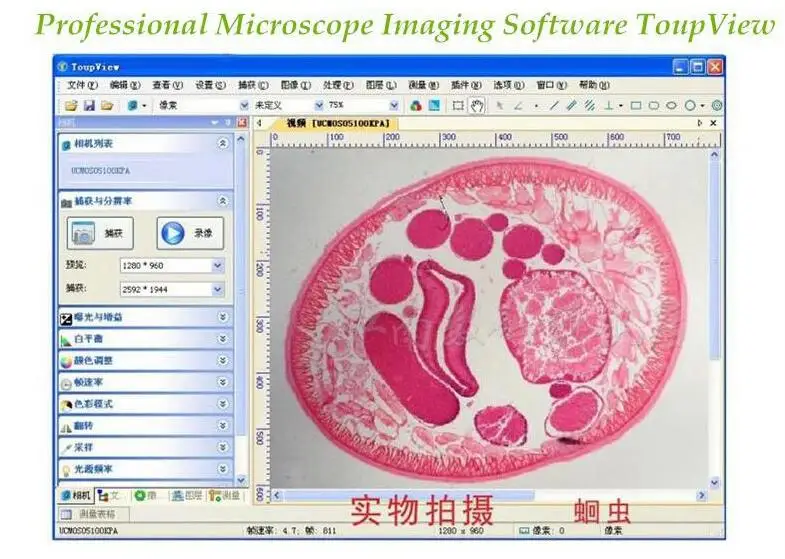Open the 未定义 magnification dropdown
Viewport: 785px width, 559px height.
click(319, 106)
